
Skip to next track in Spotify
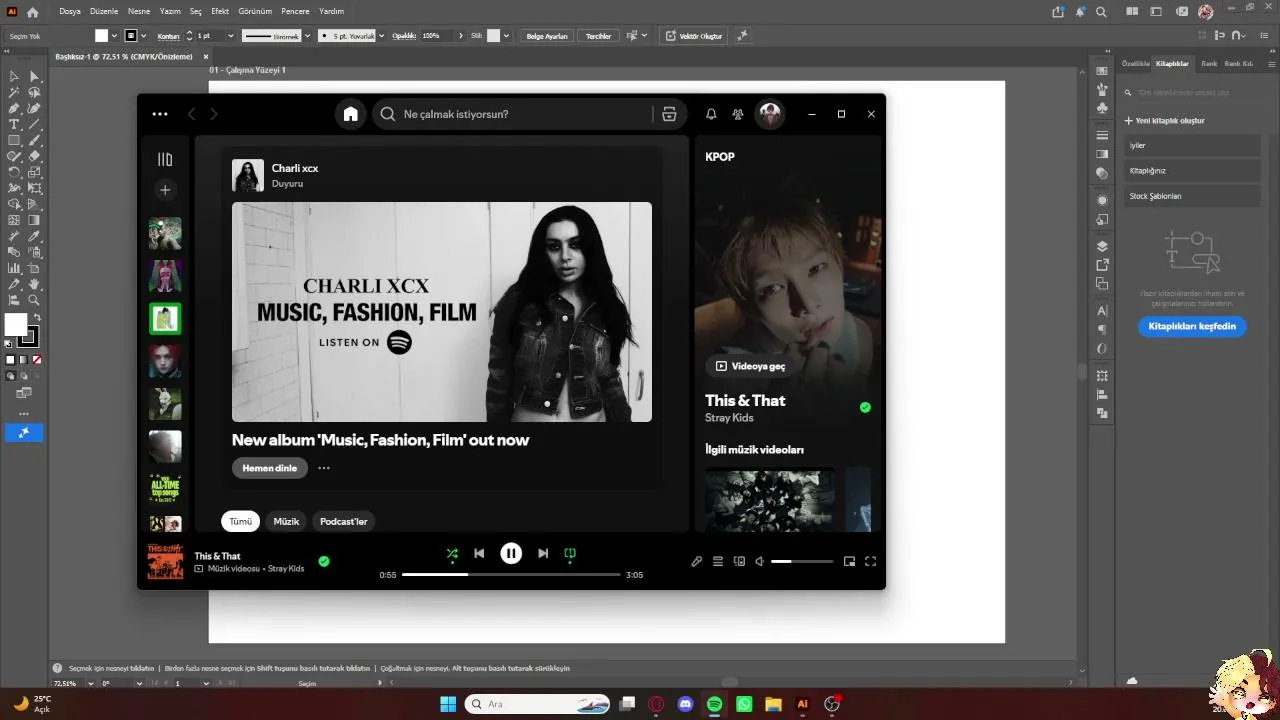(543, 553)
